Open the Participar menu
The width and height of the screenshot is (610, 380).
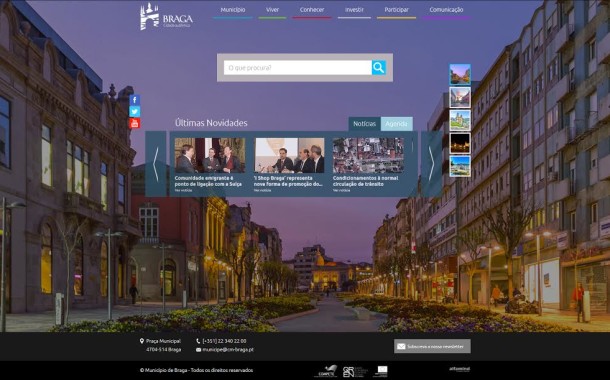click(x=396, y=10)
